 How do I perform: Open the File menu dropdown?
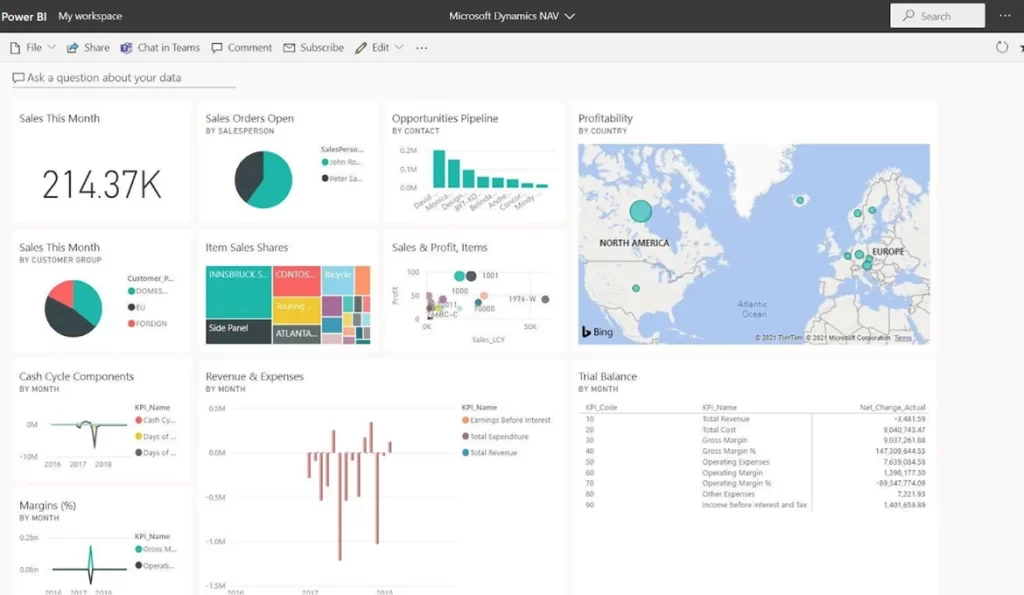pyautogui.click(x=33, y=48)
